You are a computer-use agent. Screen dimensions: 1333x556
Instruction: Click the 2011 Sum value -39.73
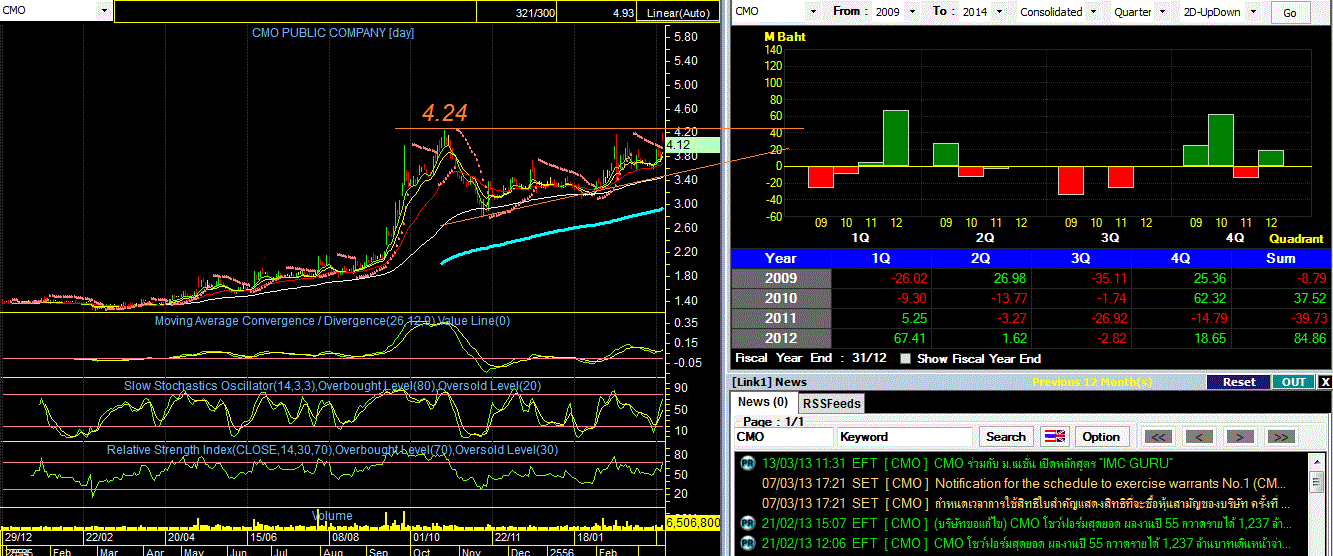coord(1306,318)
